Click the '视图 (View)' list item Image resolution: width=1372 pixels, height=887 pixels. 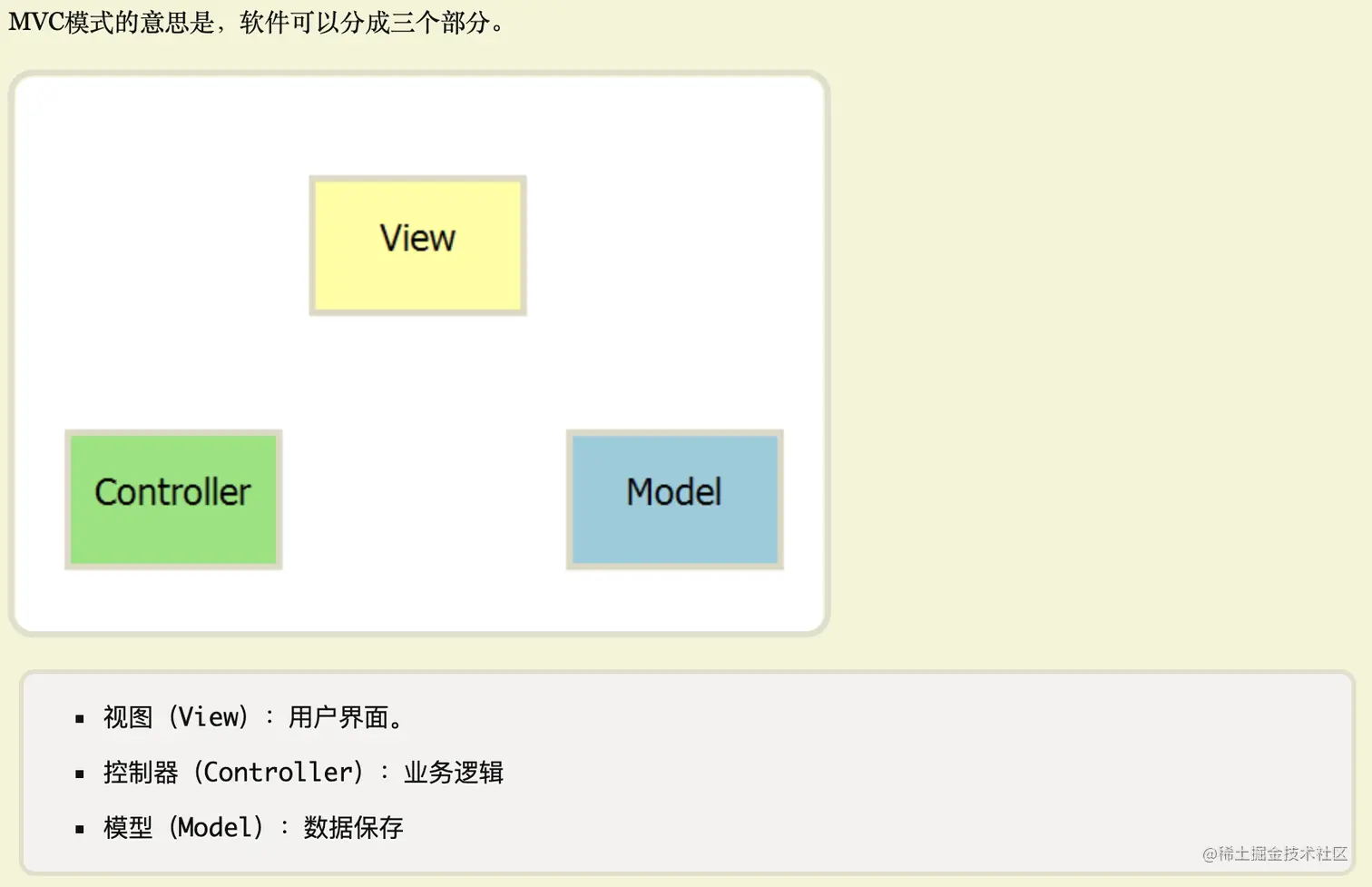click(x=177, y=717)
